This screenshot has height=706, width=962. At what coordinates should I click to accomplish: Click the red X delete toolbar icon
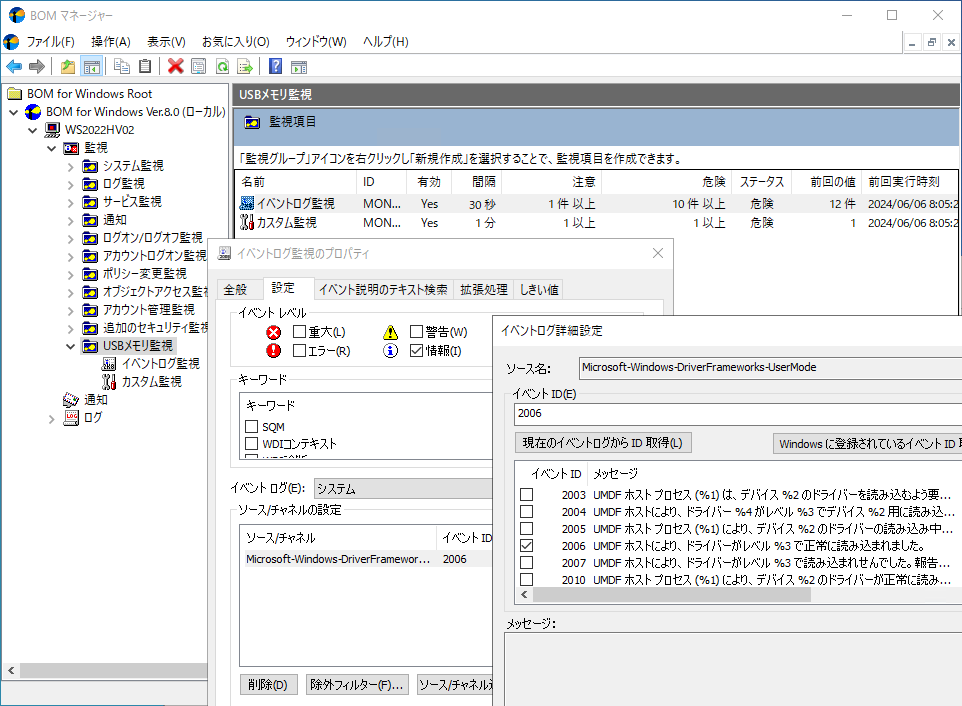176,67
